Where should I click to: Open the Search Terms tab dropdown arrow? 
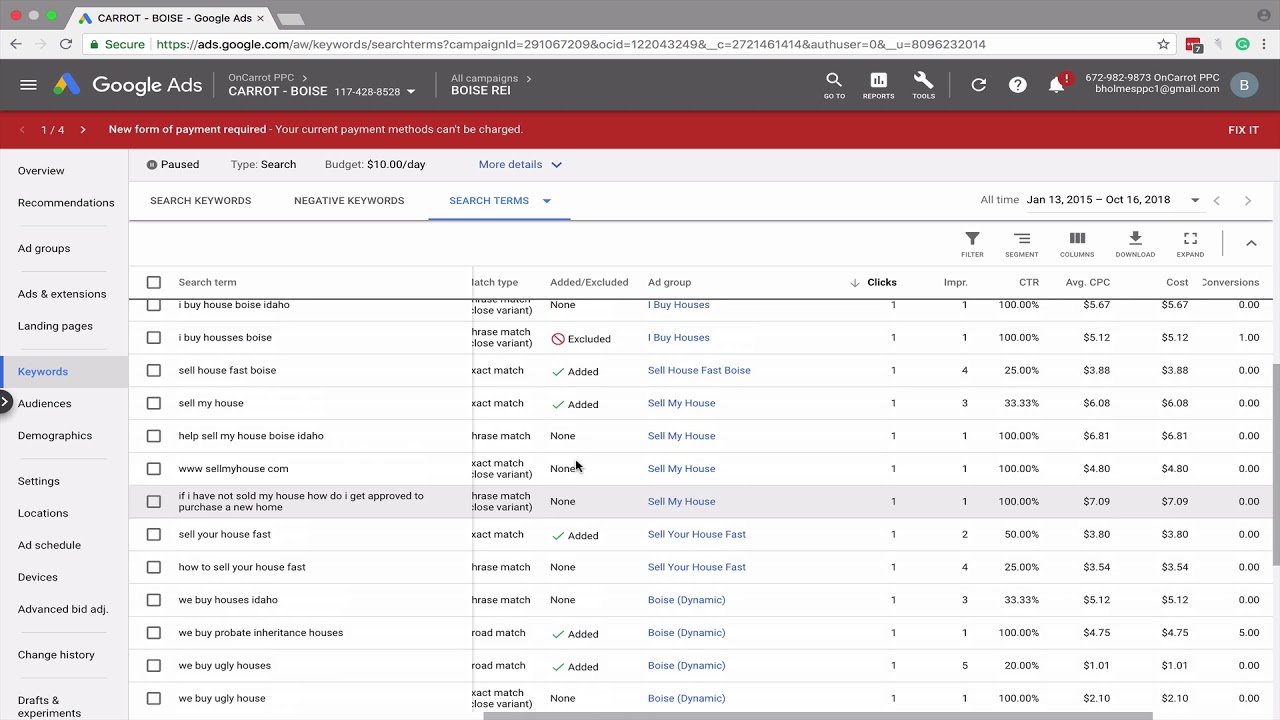point(547,201)
